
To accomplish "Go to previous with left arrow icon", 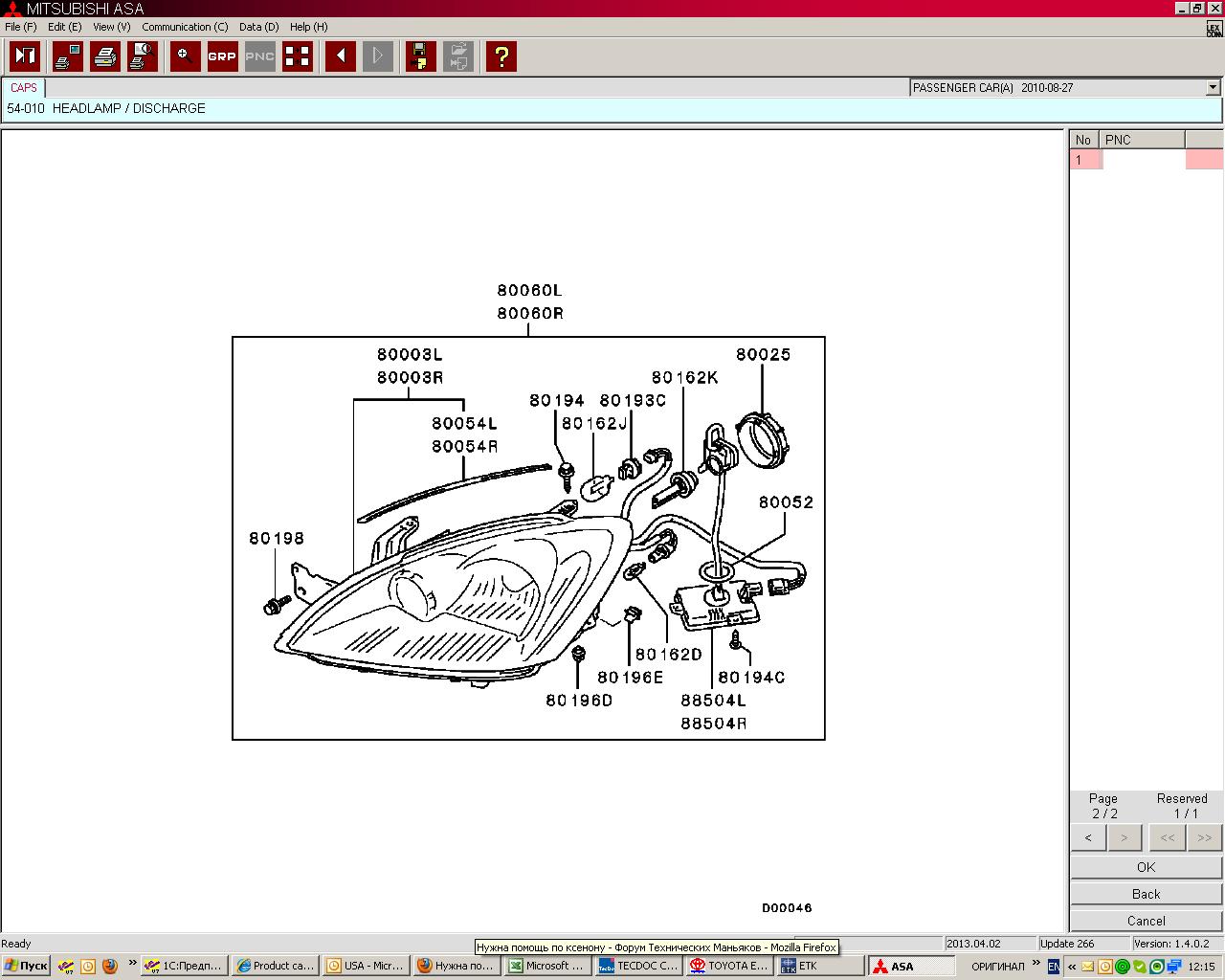I will pyautogui.click(x=341, y=56).
